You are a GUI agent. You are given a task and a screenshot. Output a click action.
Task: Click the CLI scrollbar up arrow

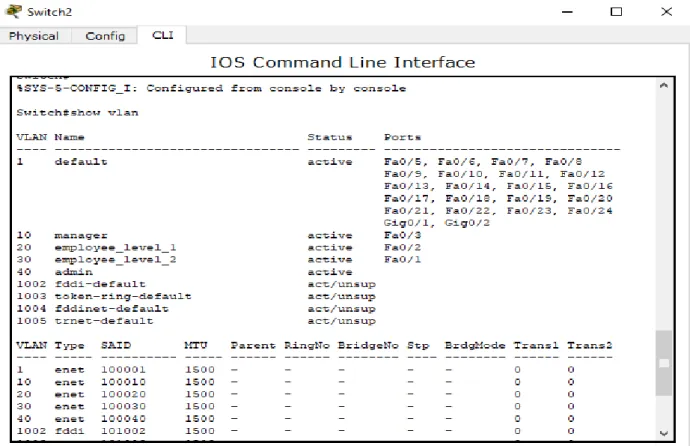pyautogui.click(x=664, y=86)
